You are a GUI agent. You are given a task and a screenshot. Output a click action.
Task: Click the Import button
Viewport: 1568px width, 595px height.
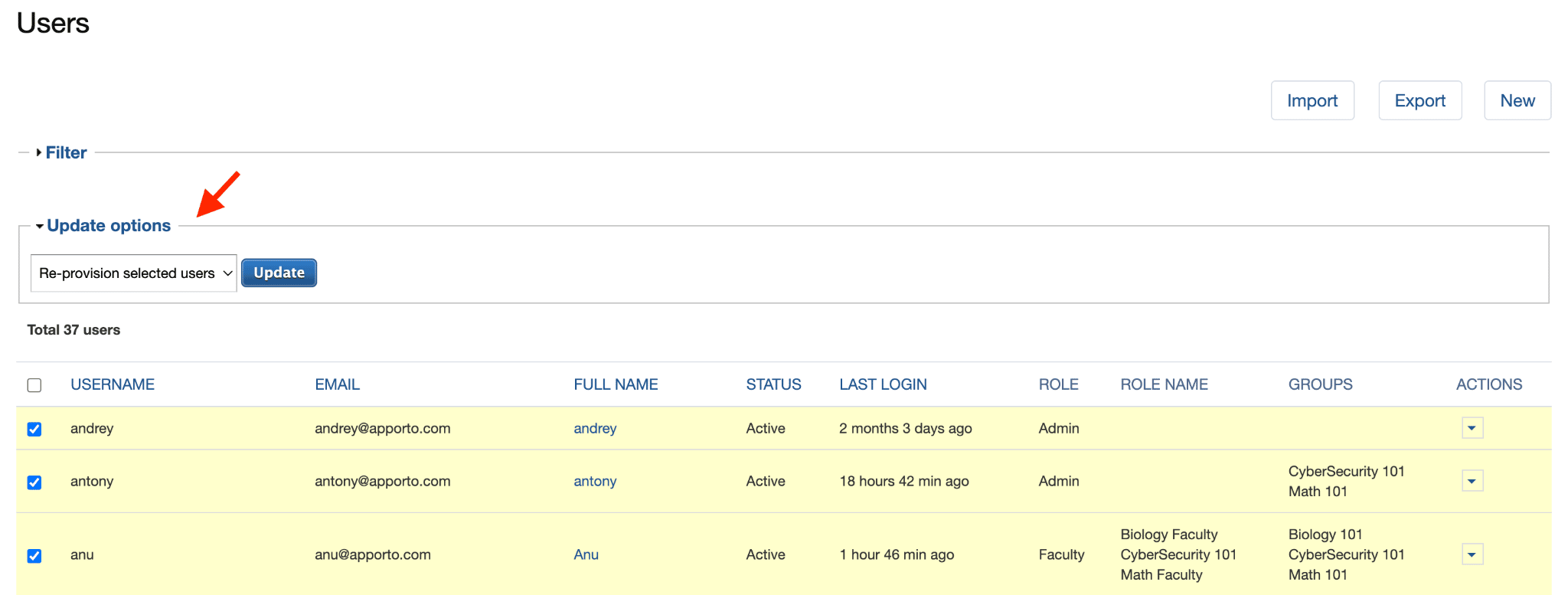click(x=1312, y=100)
